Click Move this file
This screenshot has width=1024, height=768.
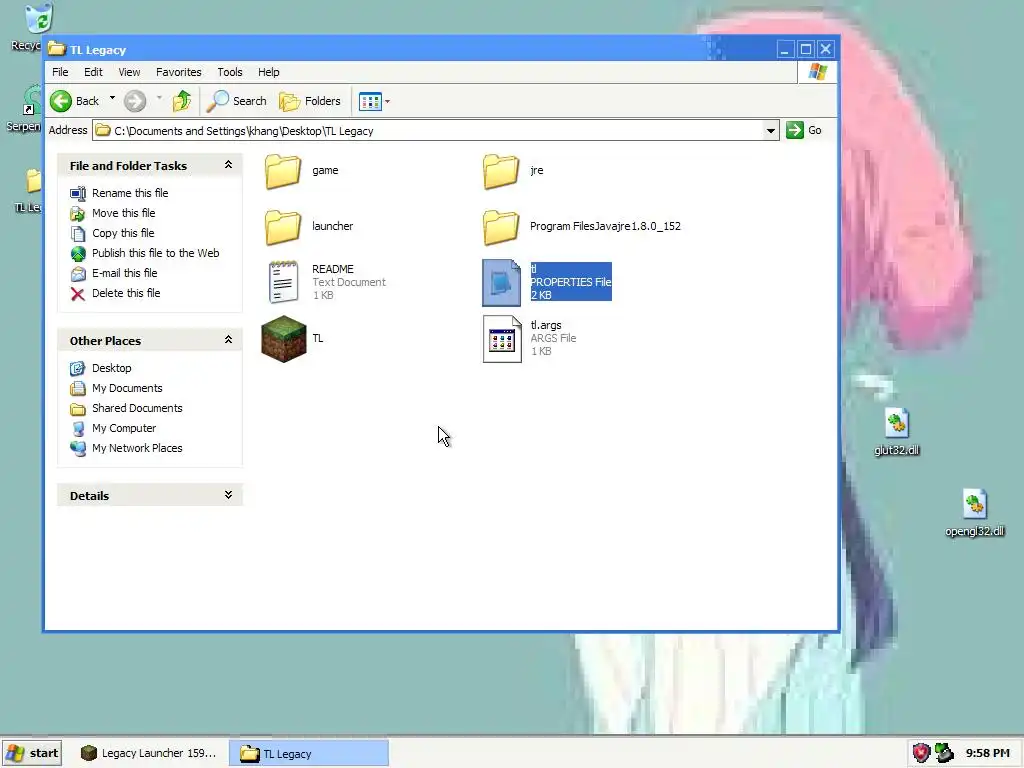[123, 213]
